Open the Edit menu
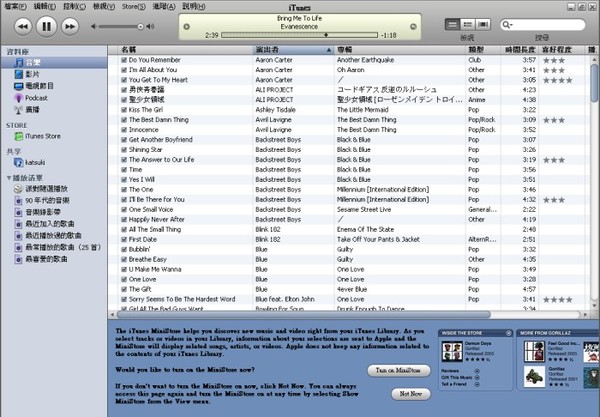Screen dimensions: 600x417 pyautogui.click(x=45, y=7)
